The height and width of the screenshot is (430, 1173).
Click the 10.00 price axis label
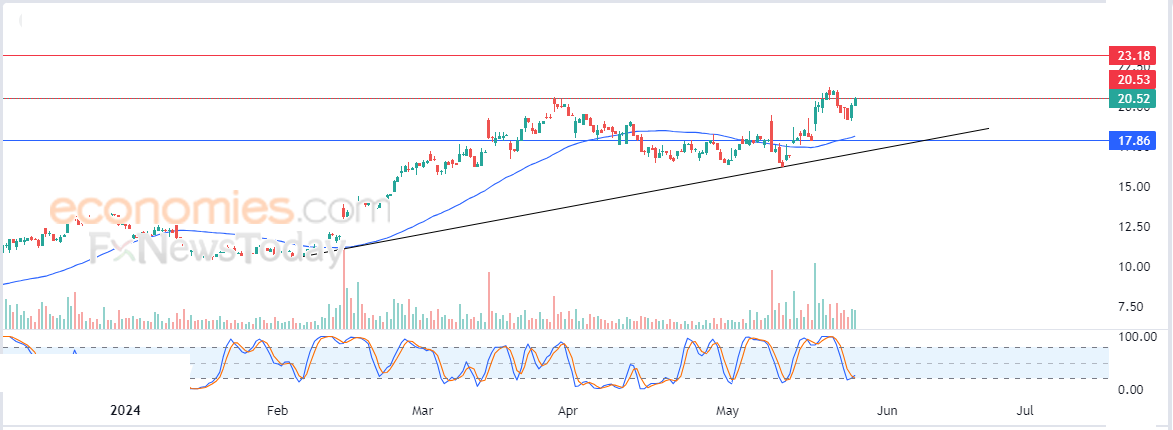(1134, 266)
